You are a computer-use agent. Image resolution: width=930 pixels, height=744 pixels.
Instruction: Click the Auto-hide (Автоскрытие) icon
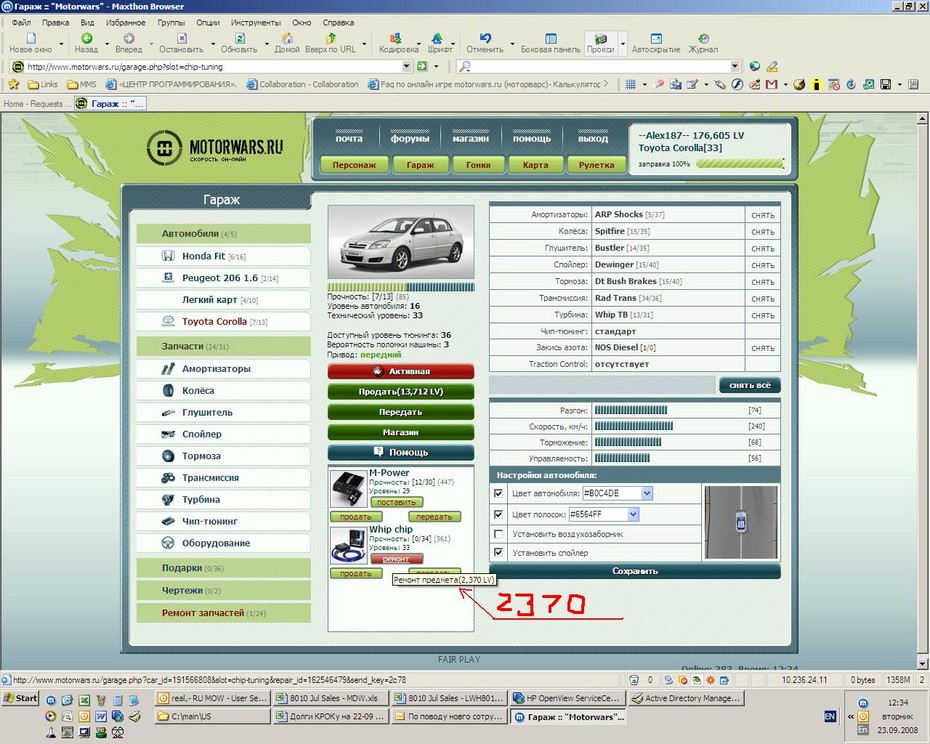(x=656, y=38)
